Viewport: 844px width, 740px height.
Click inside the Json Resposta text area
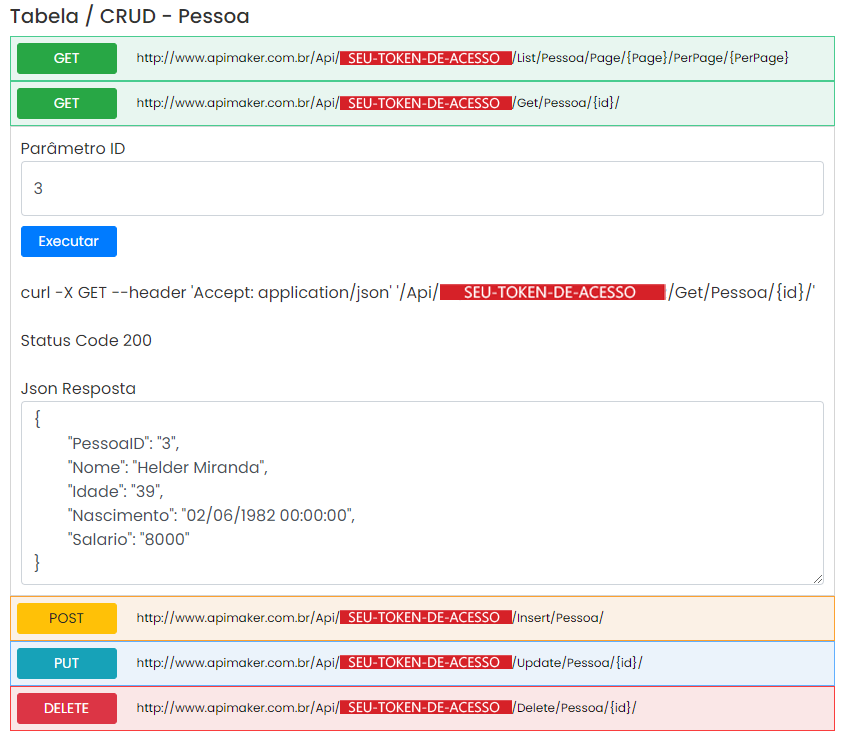click(x=421, y=492)
